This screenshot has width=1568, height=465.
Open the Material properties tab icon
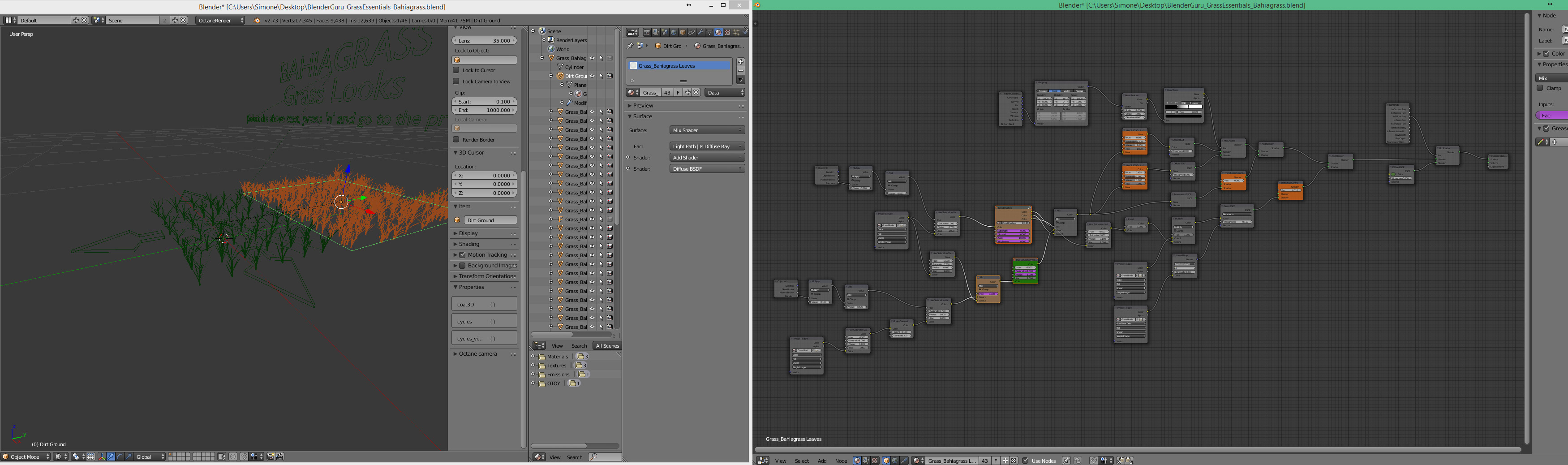[x=718, y=32]
